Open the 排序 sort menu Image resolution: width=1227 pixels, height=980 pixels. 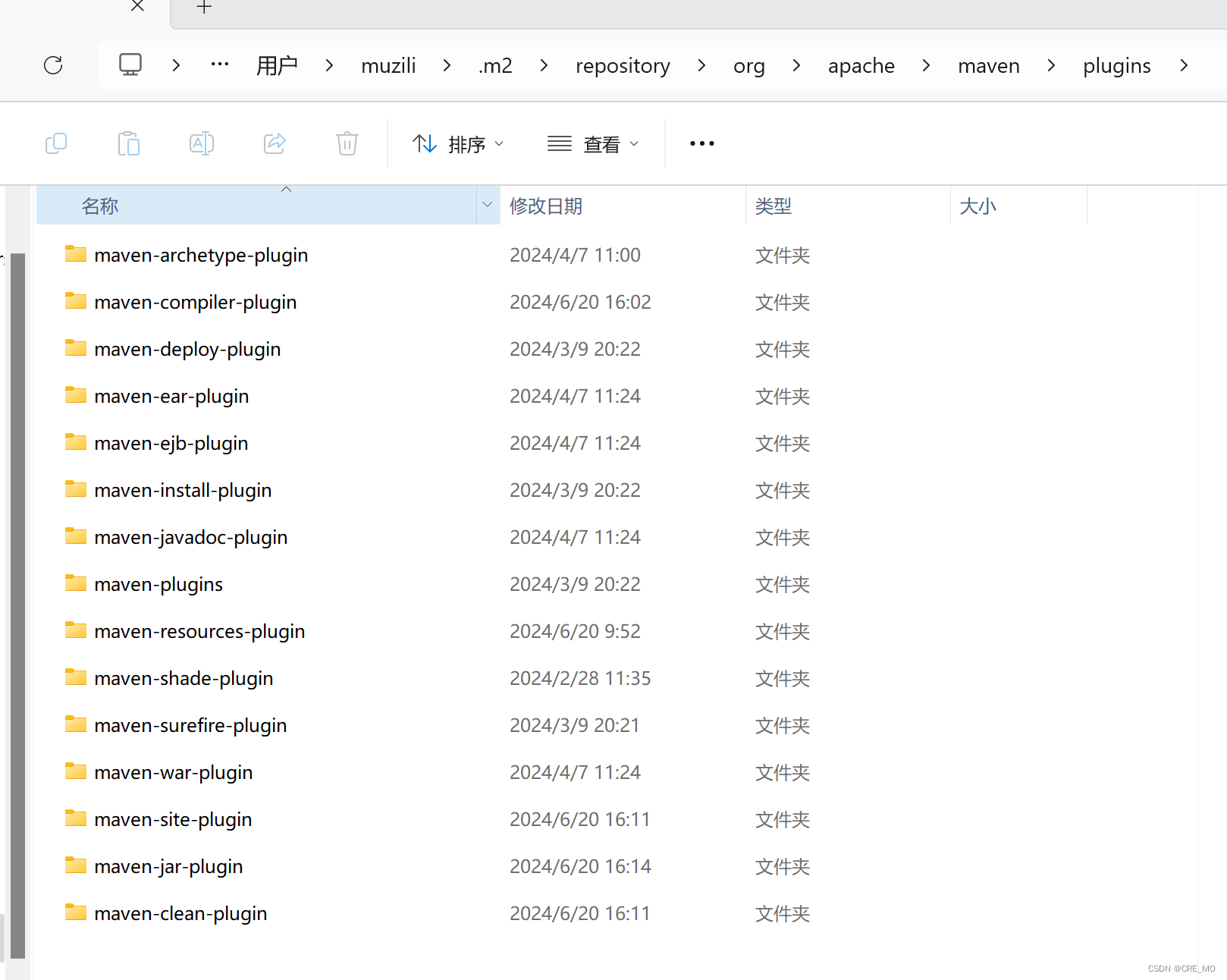(458, 144)
